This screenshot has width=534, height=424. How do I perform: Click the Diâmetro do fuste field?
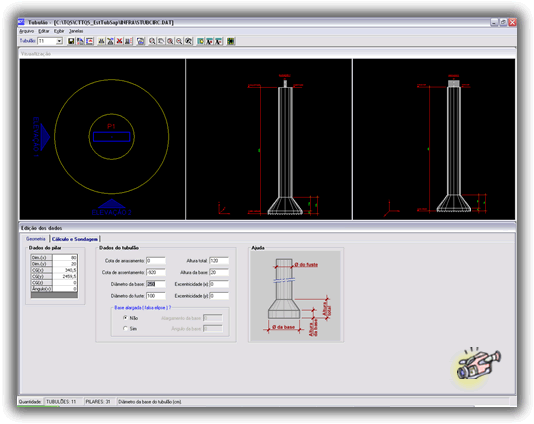(156, 296)
